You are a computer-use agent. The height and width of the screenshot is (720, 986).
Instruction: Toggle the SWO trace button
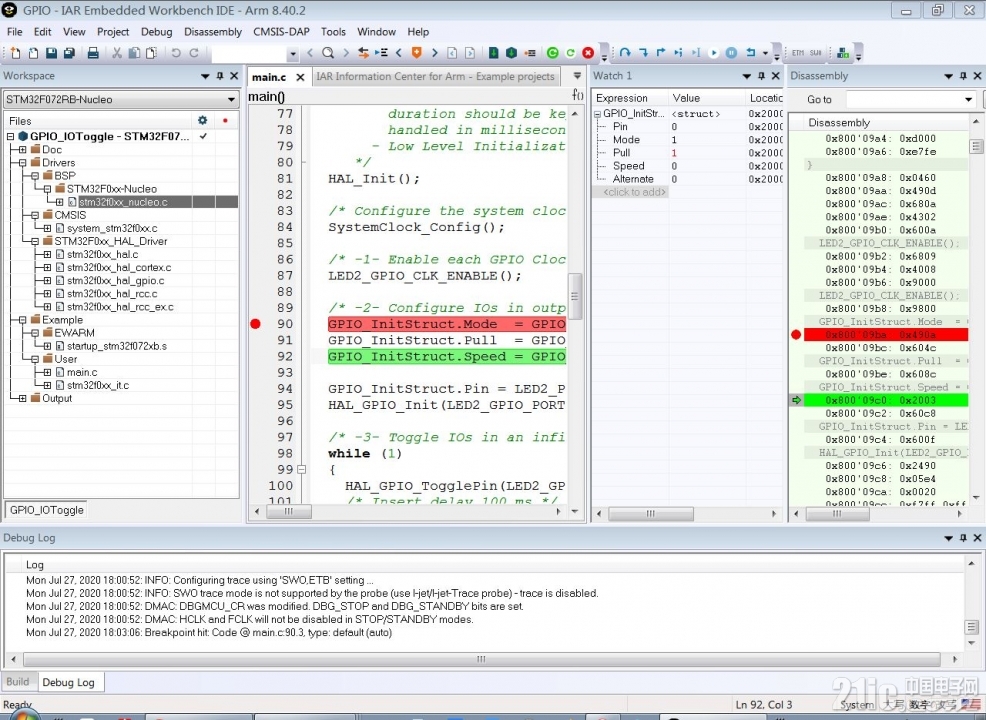816,53
